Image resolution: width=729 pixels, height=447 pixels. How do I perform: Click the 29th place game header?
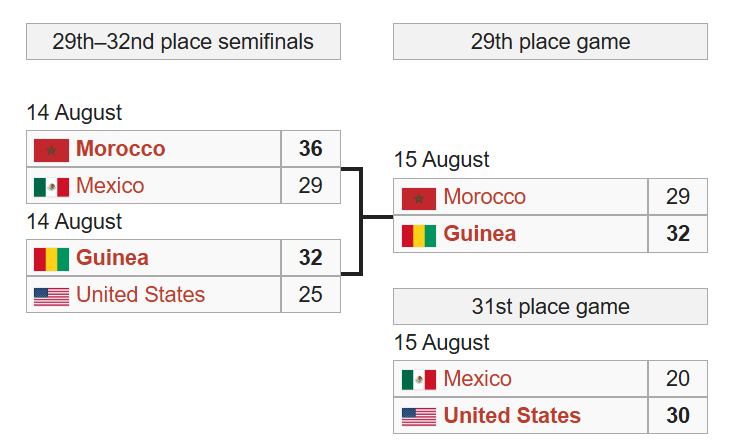click(550, 41)
